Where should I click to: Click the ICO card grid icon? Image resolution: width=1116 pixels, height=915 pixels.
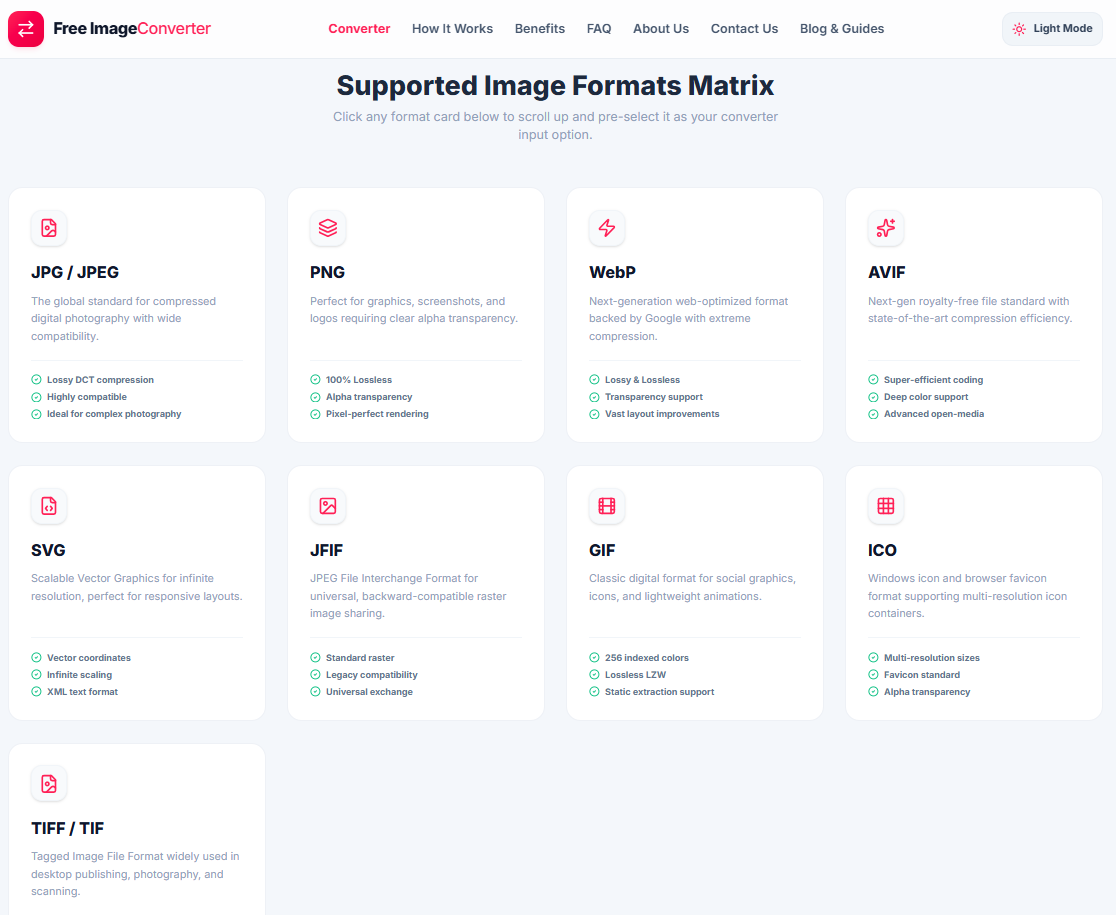coord(886,506)
